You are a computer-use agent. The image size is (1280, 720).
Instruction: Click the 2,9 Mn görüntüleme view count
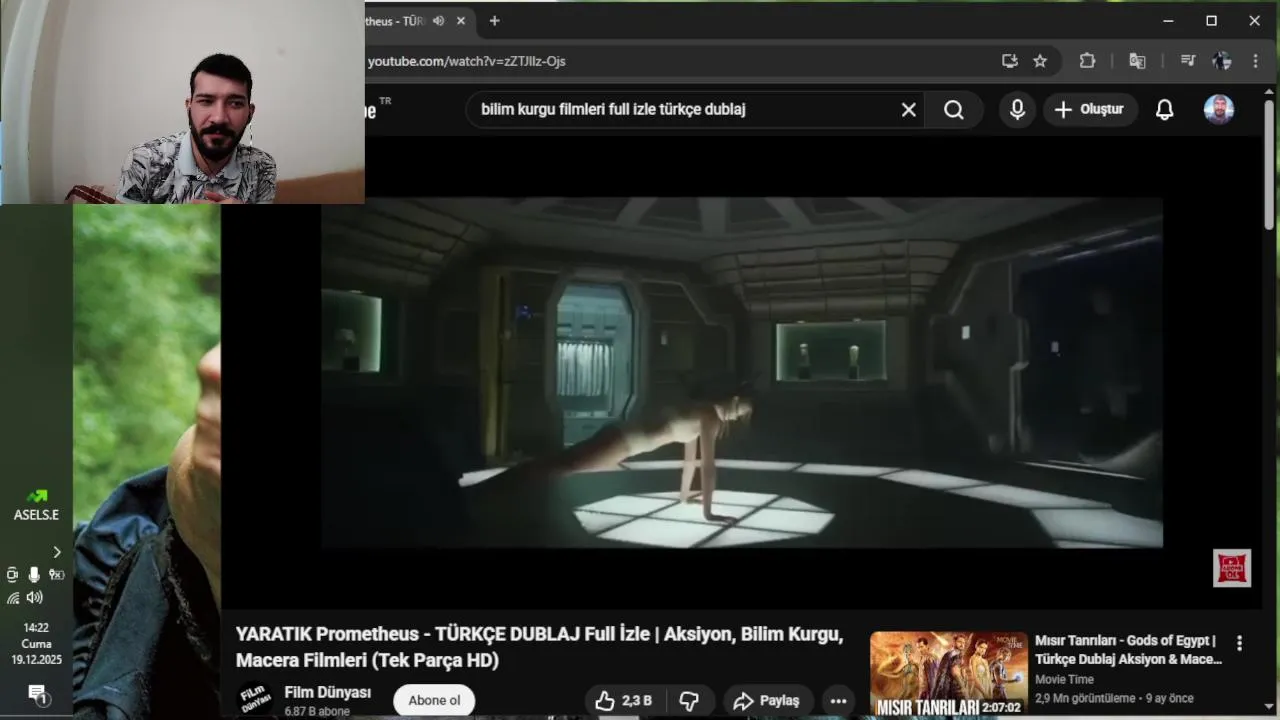(x=1085, y=698)
